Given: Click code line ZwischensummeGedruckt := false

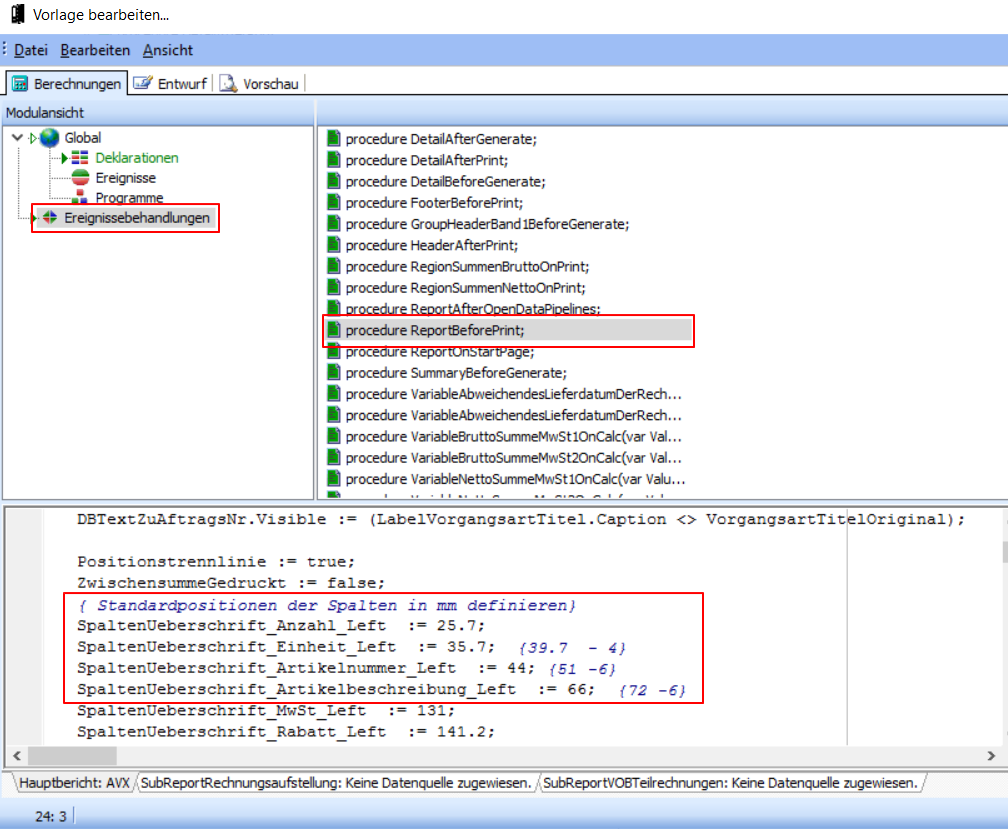Looking at the screenshot, I should (231, 583).
